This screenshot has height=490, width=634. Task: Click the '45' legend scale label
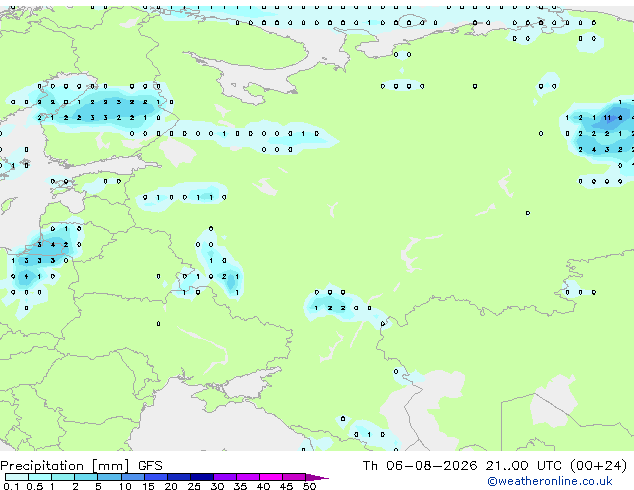coord(286,486)
